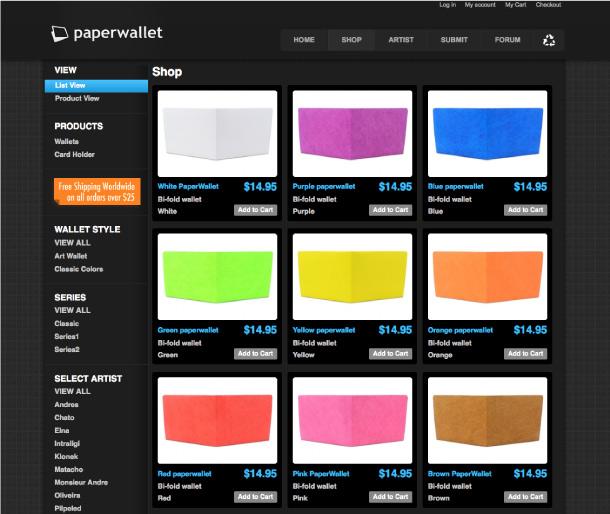Add White PaperWallet to cart
Viewport: 610px width, 514px height.
click(x=256, y=210)
